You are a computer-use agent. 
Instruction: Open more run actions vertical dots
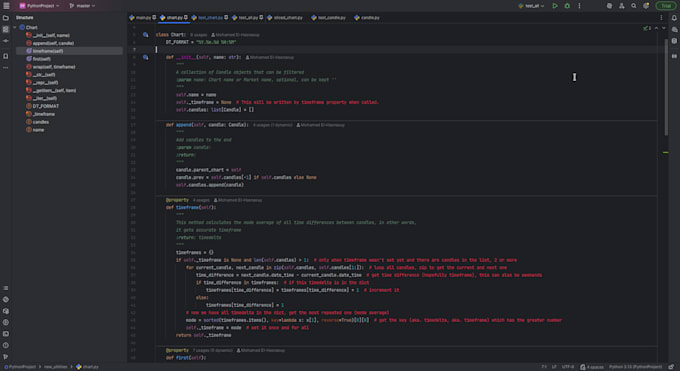coord(579,6)
